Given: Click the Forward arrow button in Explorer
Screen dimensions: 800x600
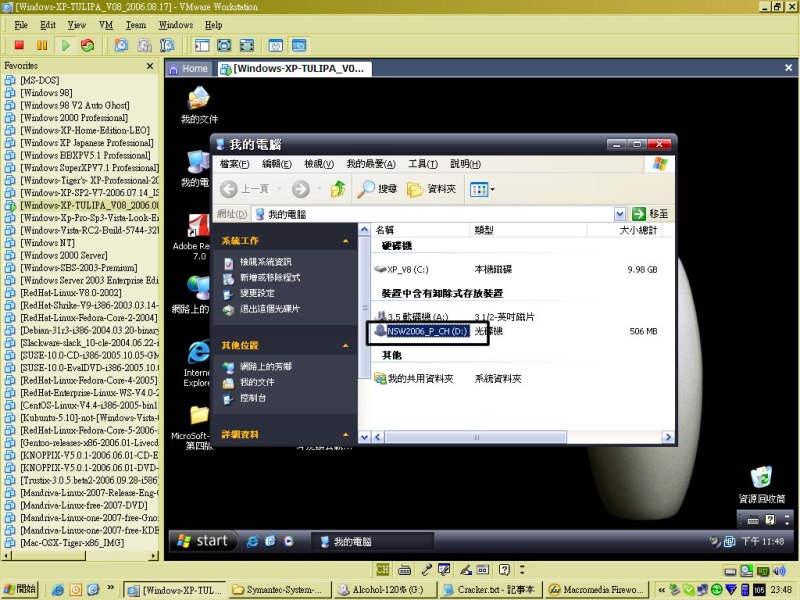Looking at the screenshot, I should point(301,189).
